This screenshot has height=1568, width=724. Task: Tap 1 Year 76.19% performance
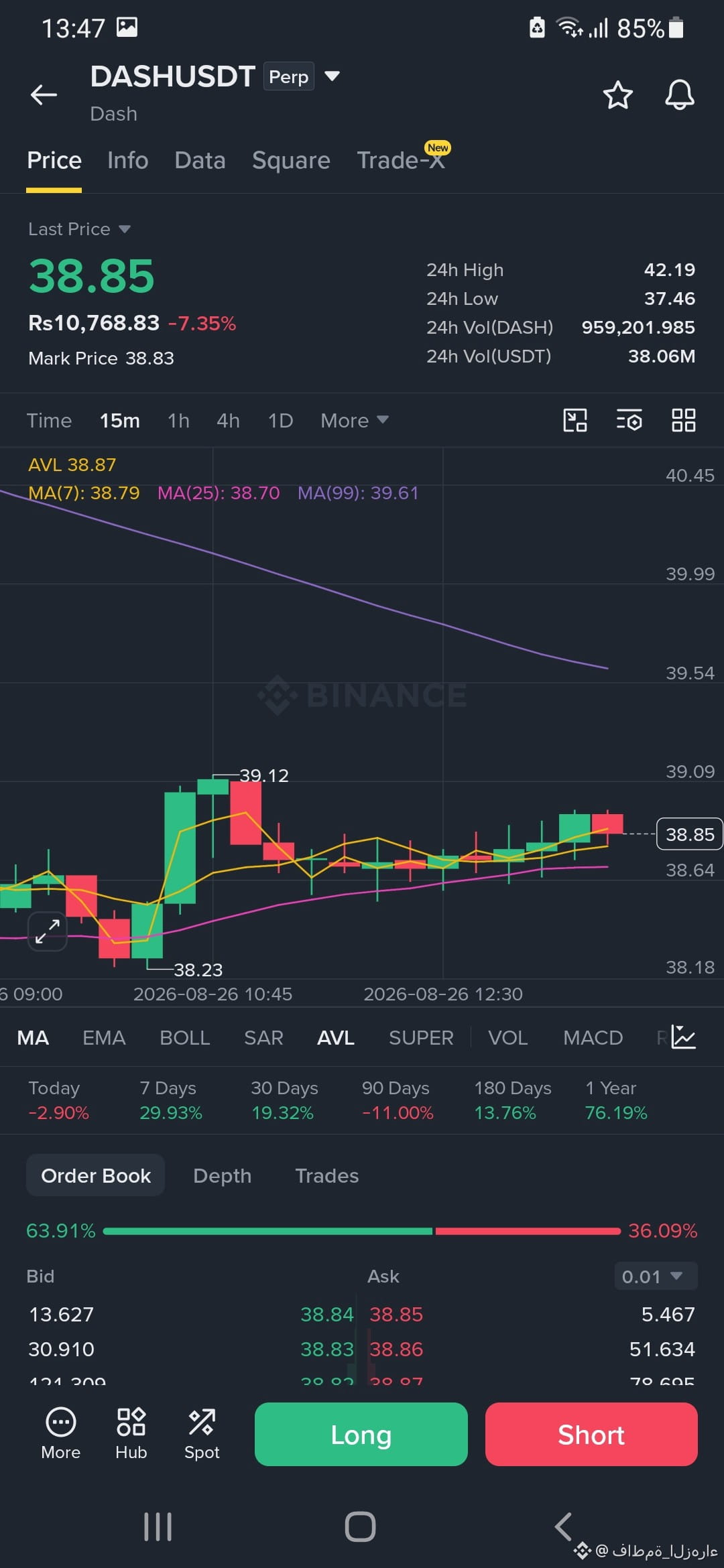coord(616,1100)
